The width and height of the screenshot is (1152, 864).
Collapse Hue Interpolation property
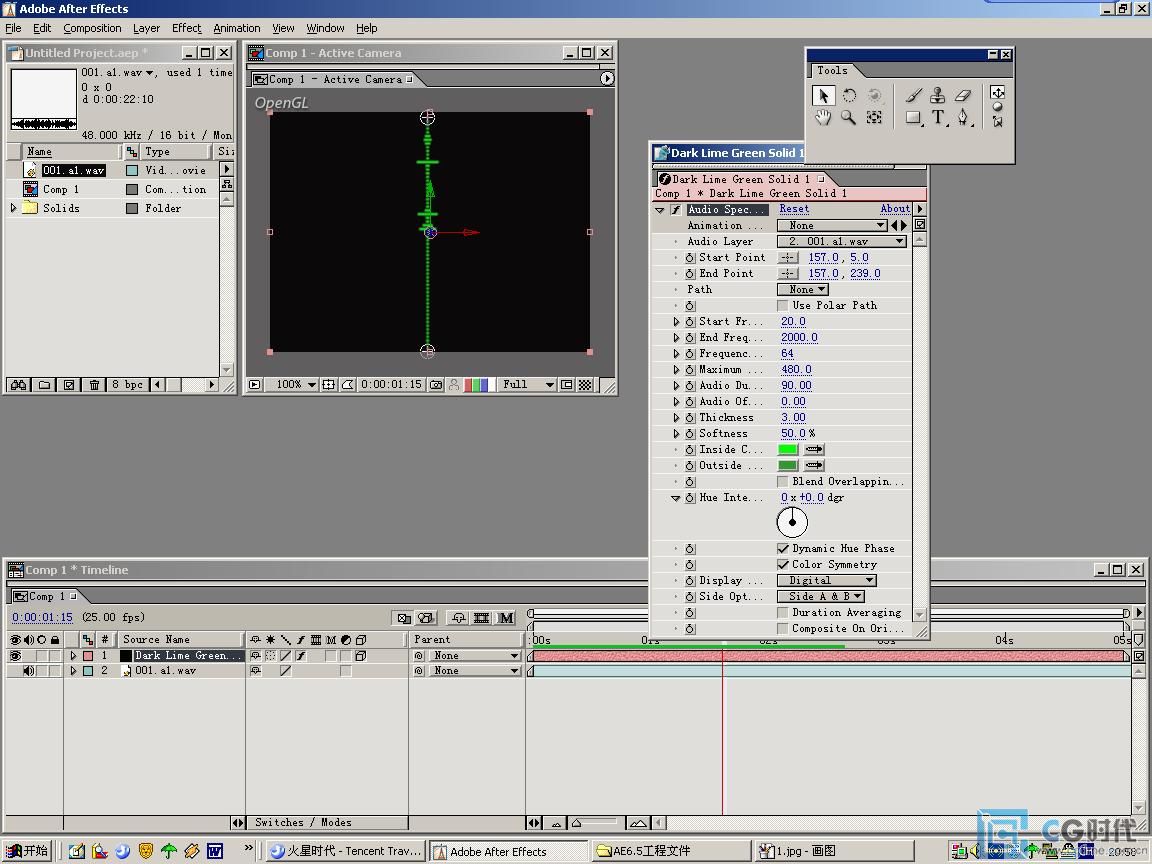click(676, 497)
